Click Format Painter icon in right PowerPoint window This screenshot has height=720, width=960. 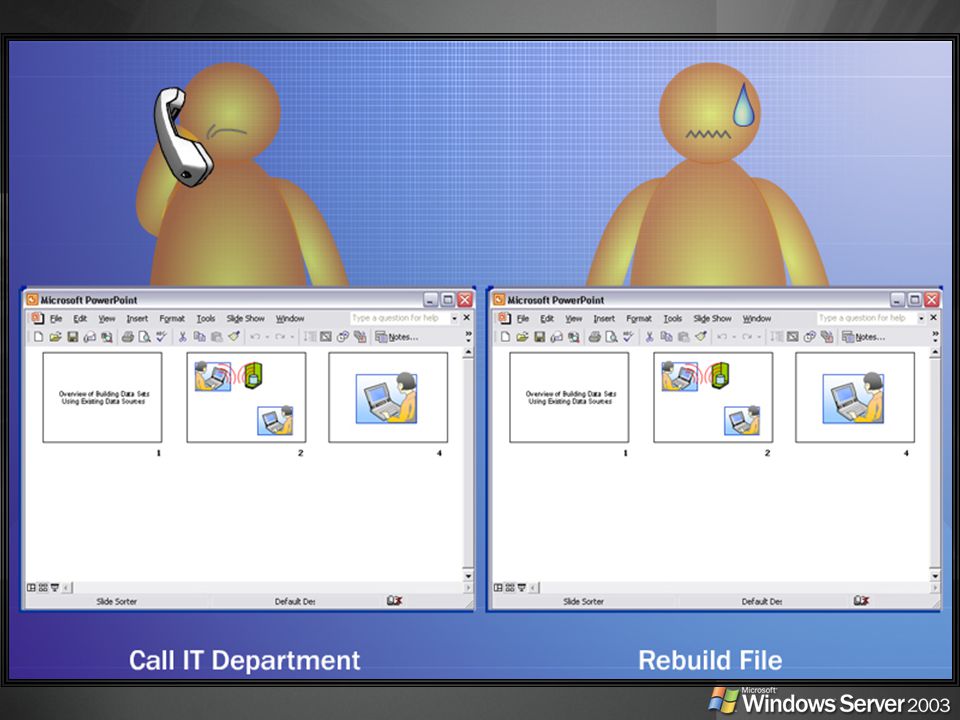[701, 337]
